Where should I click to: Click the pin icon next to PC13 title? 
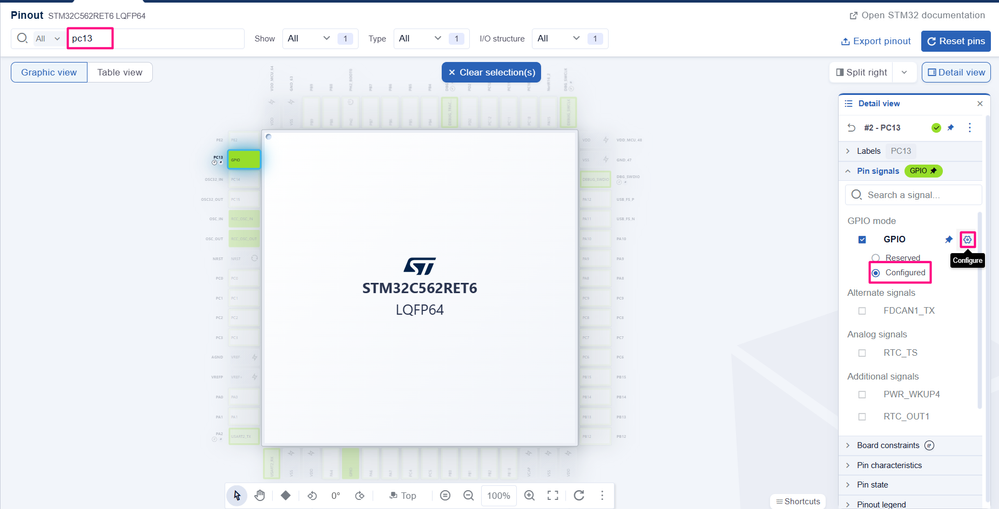tap(951, 127)
